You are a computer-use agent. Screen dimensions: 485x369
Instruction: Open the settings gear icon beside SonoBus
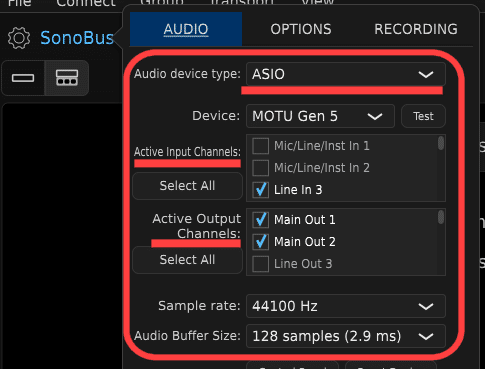(x=19, y=38)
